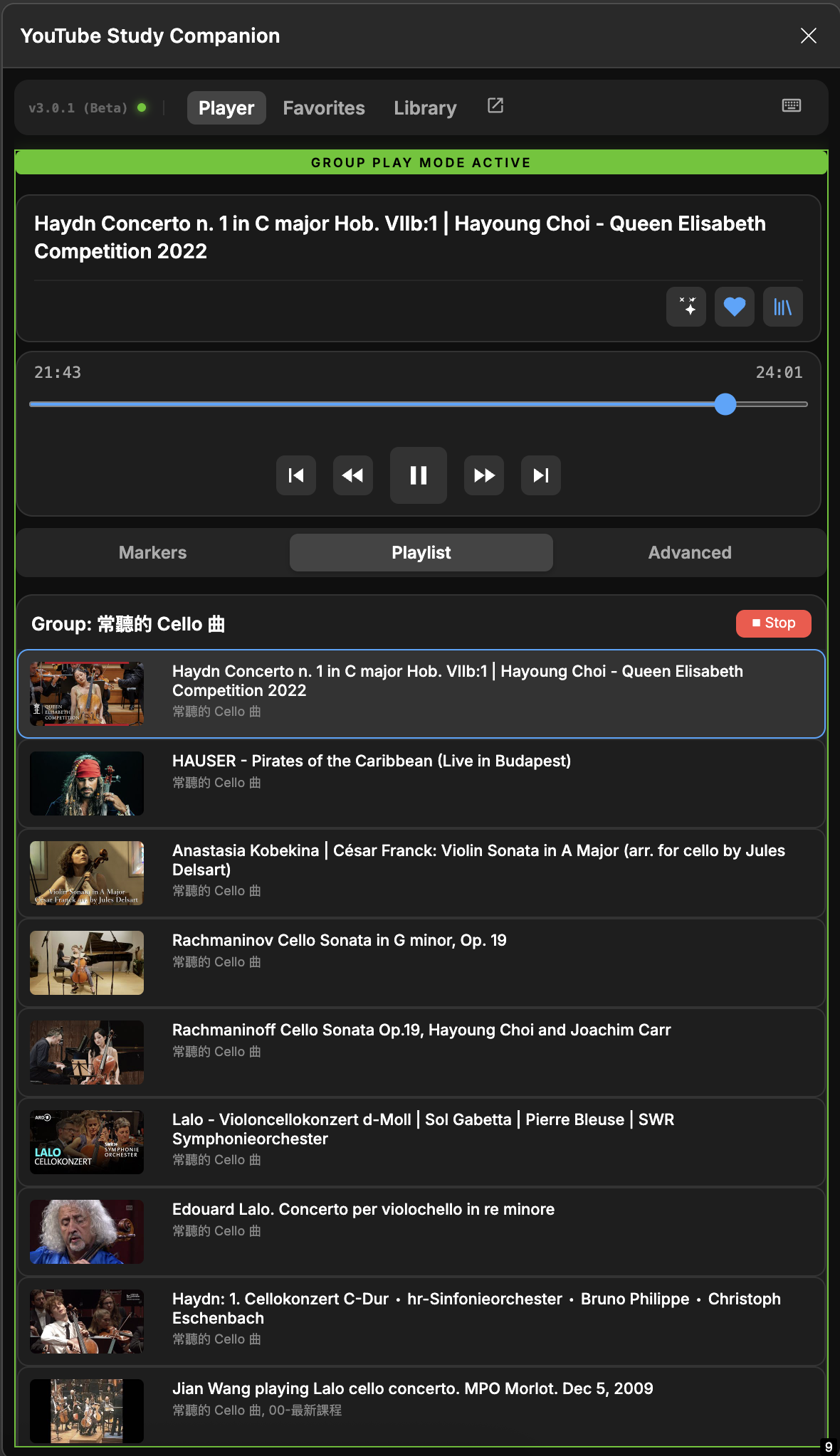Image resolution: width=840 pixels, height=1456 pixels.
Task: Toggle the blue heart favorite button
Action: coord(734,307)
